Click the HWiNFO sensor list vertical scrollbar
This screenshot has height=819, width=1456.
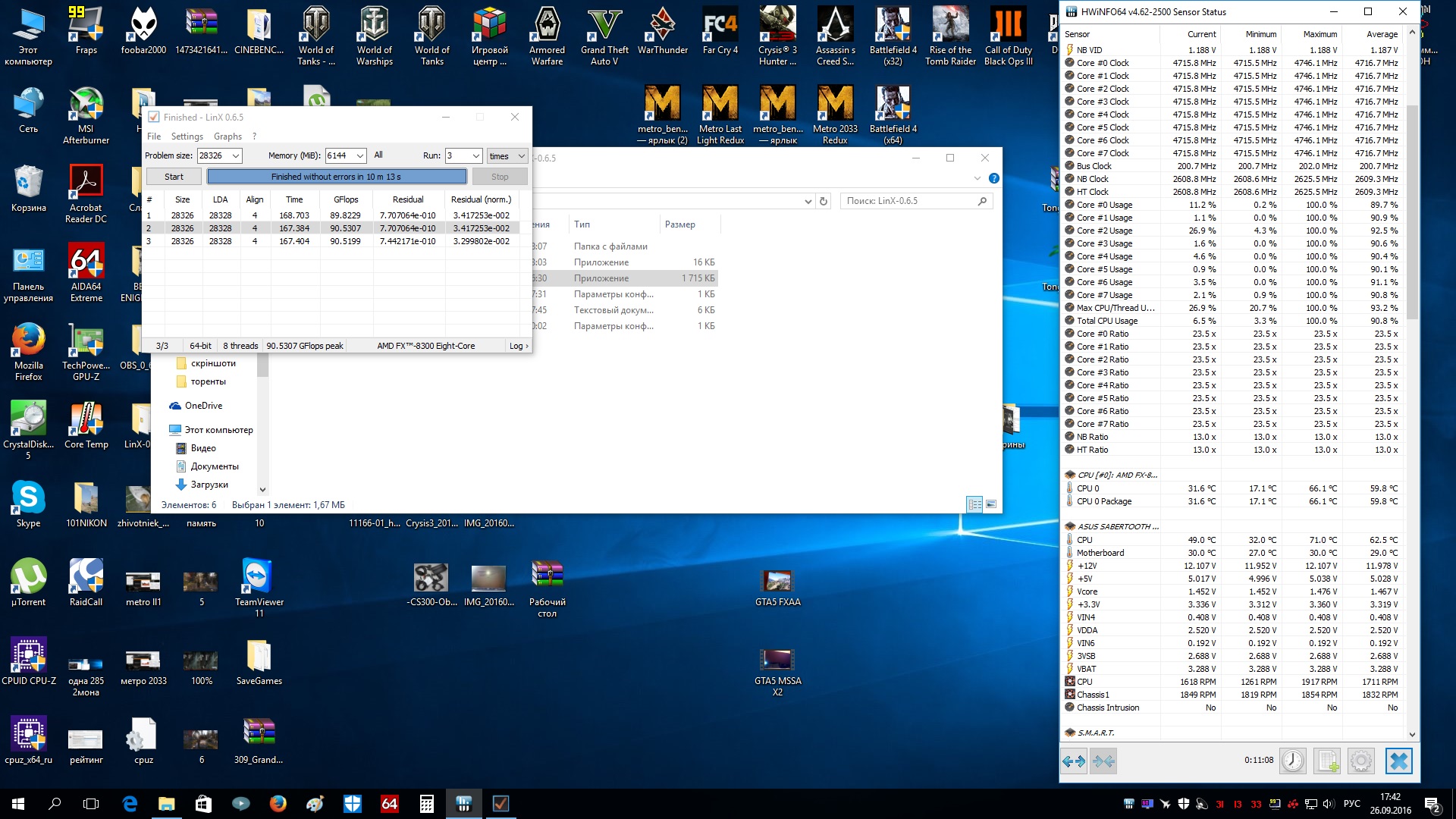(x=1411, y=212)
